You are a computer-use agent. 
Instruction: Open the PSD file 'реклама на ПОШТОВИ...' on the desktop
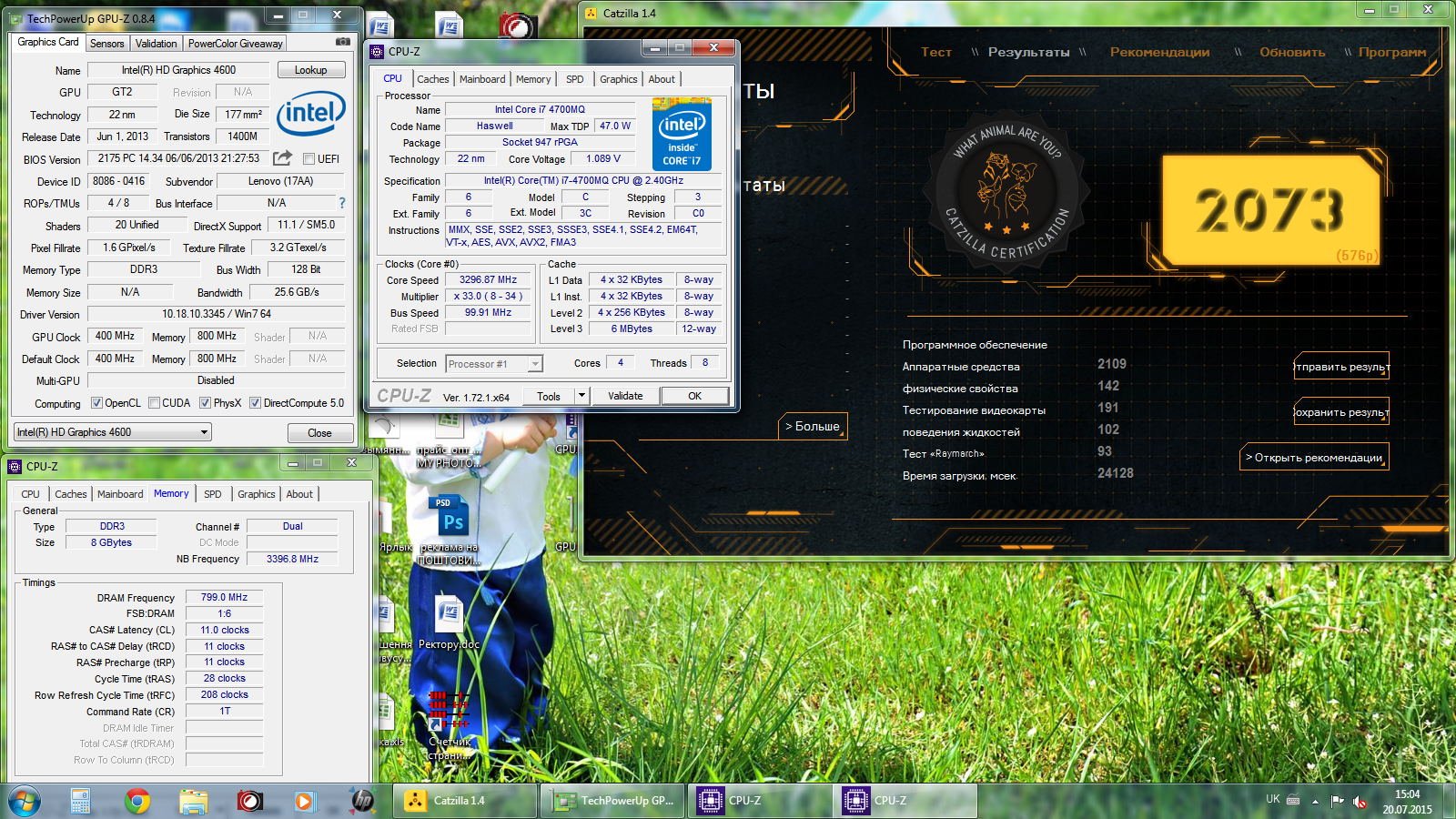point(449,531)
